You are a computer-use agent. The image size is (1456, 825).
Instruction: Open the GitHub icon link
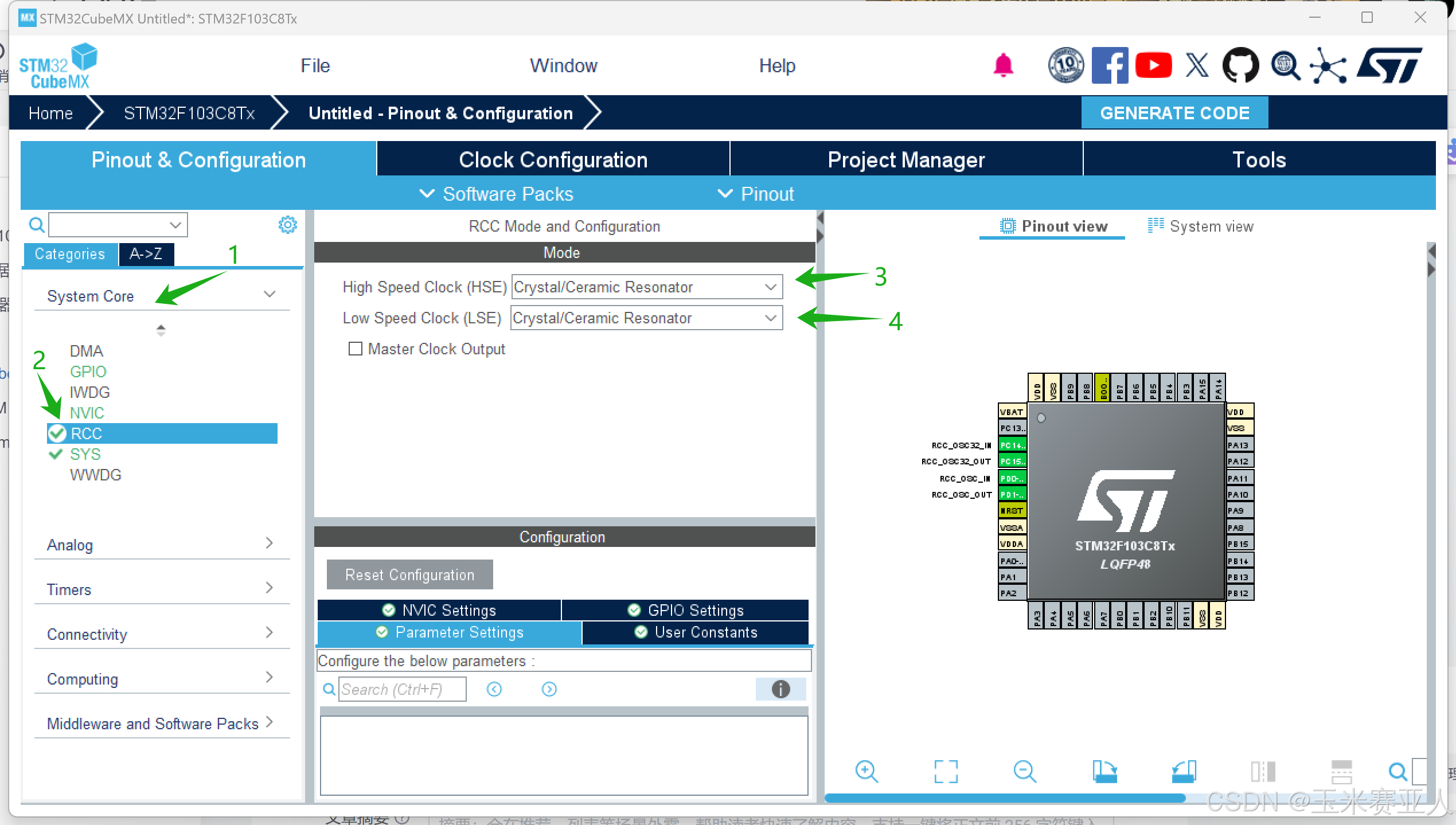1240,65
